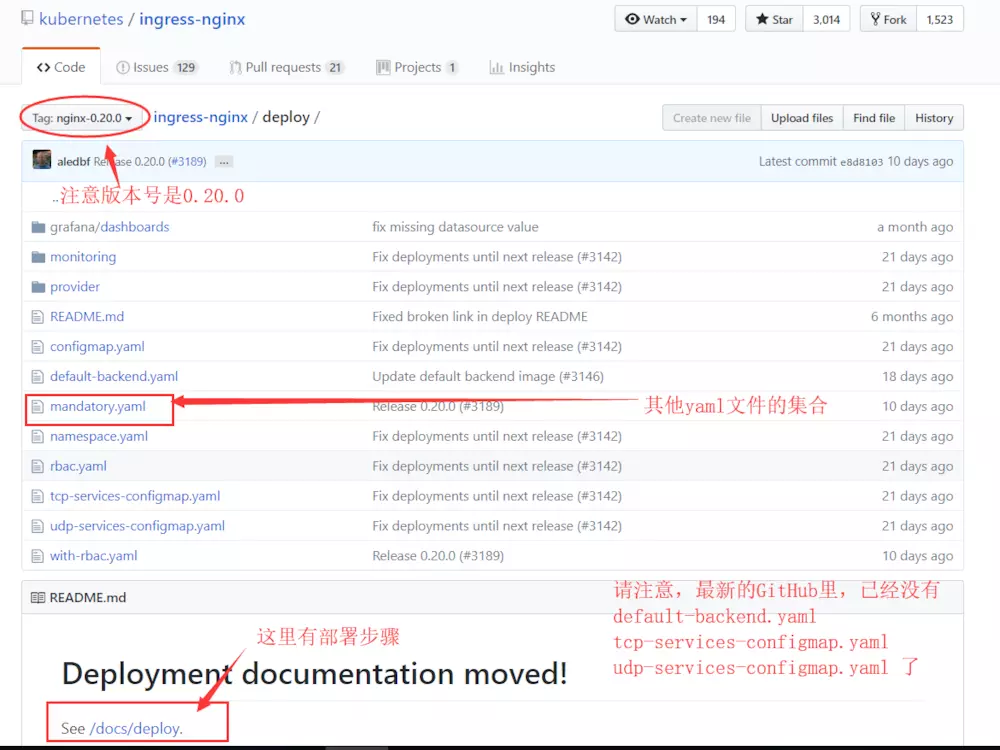Image resolution: width=1000 pixels, height=750 pixels.
Task: View the 1,523 forks count
Action: click(x=939, y=19)
